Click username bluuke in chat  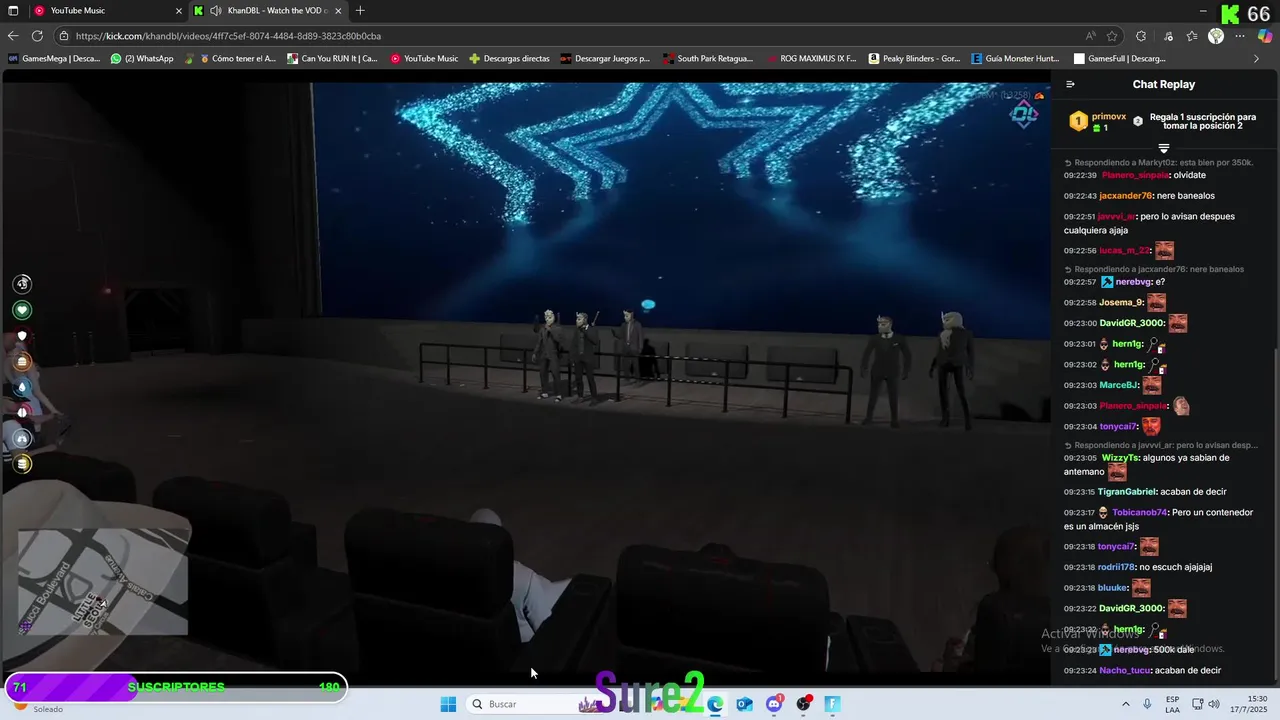pos(1113,588)
